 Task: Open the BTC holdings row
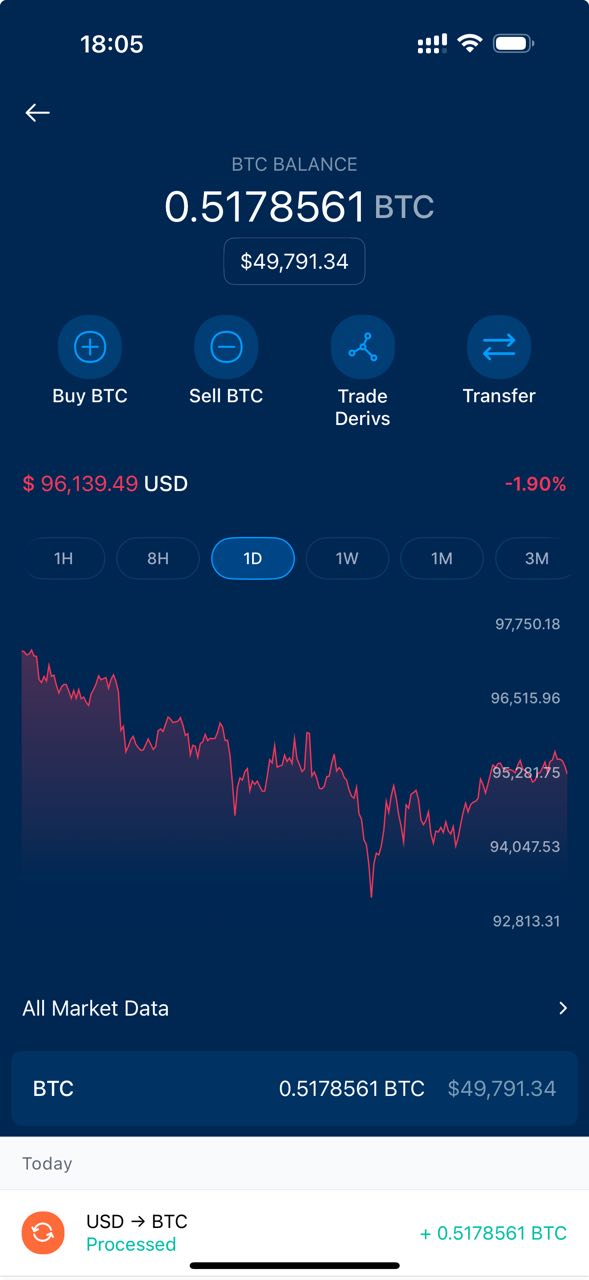tap(294, 1088)
